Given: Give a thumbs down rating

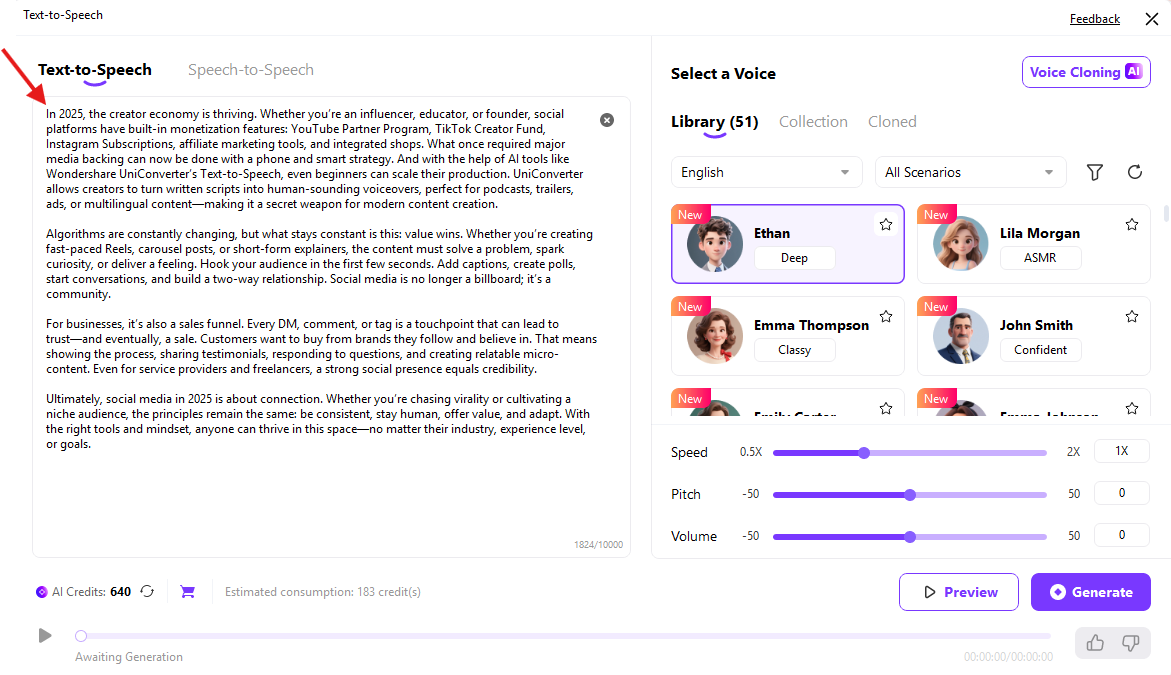Looking at the screenshot, I should (x=1131, y=643).
